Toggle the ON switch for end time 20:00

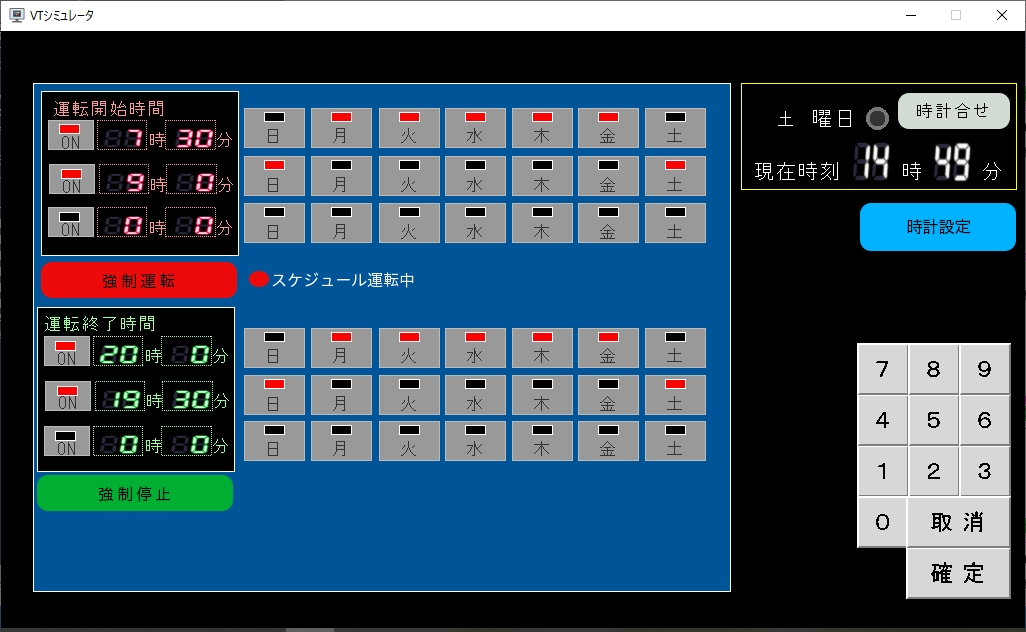pos(67,351)
